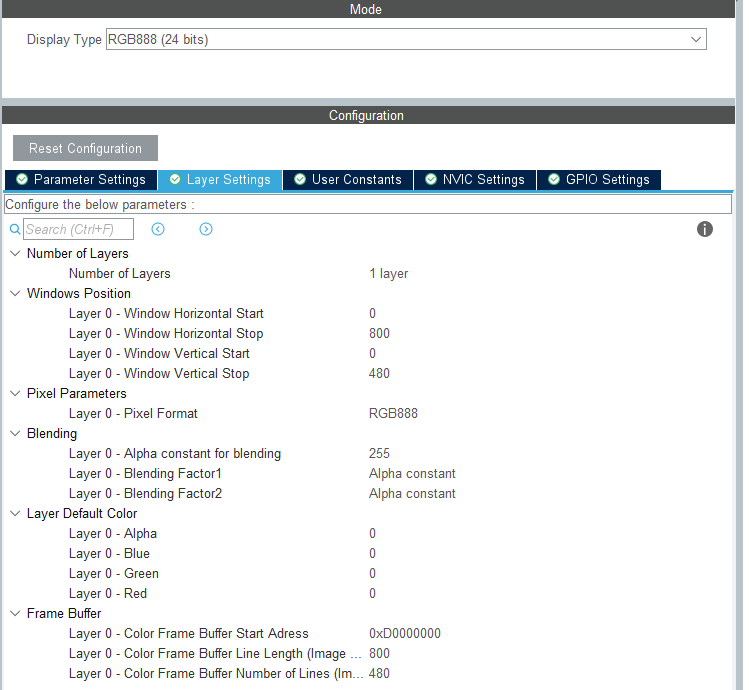The image size is (749, 690).
Task: Select 'Layer 0 - Color Frame Buffer Start Adress' label
Action: [189, 634]
